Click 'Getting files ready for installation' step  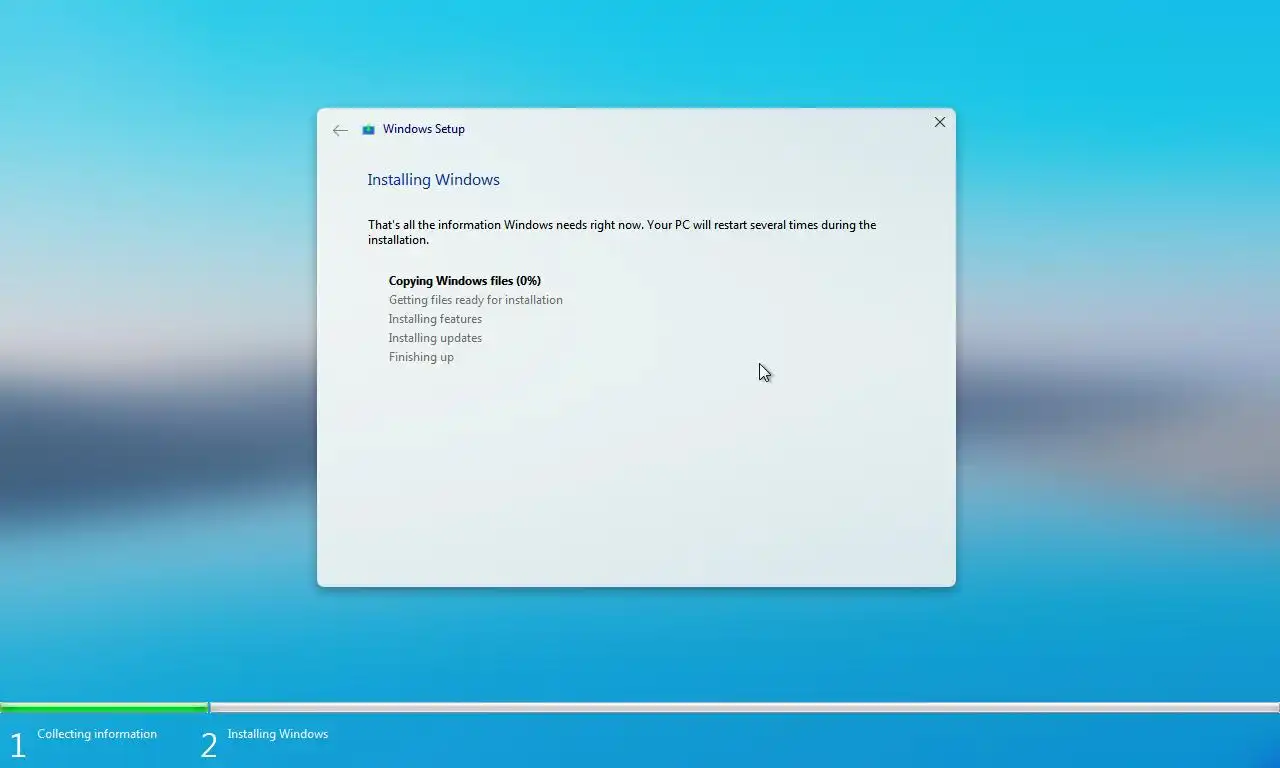(476, 300)
